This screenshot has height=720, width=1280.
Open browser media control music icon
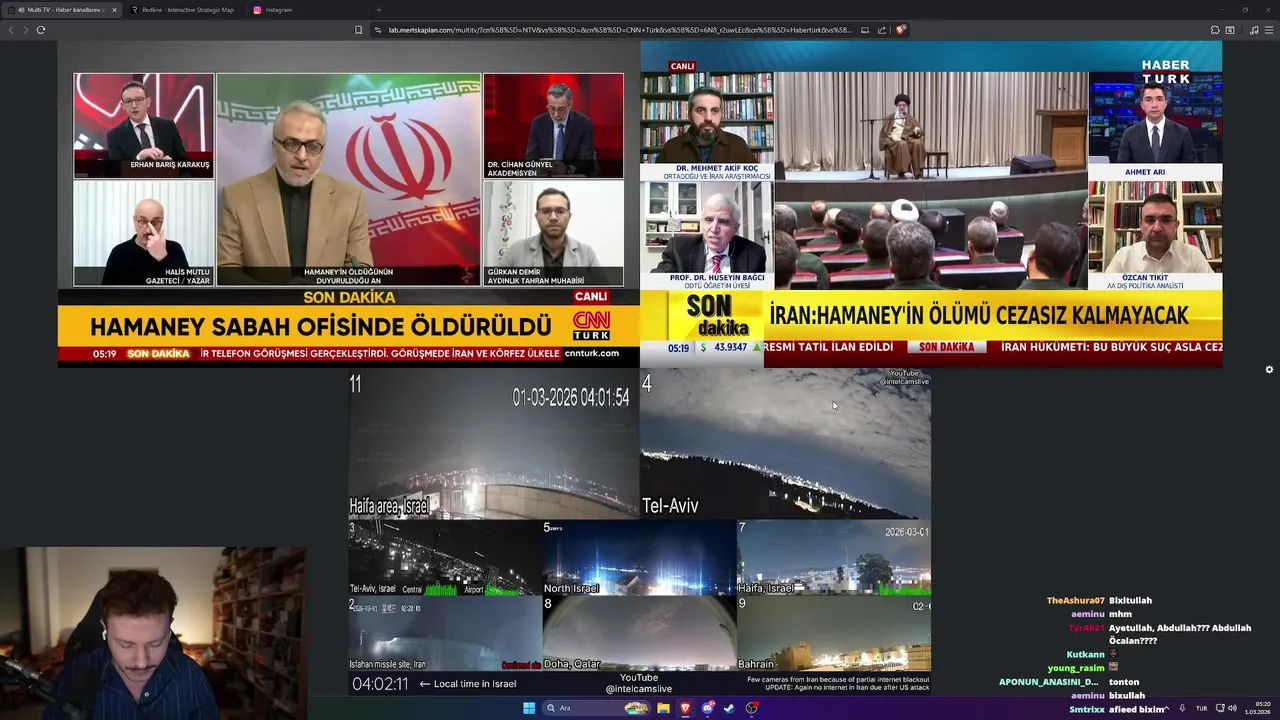point(1254,30)
